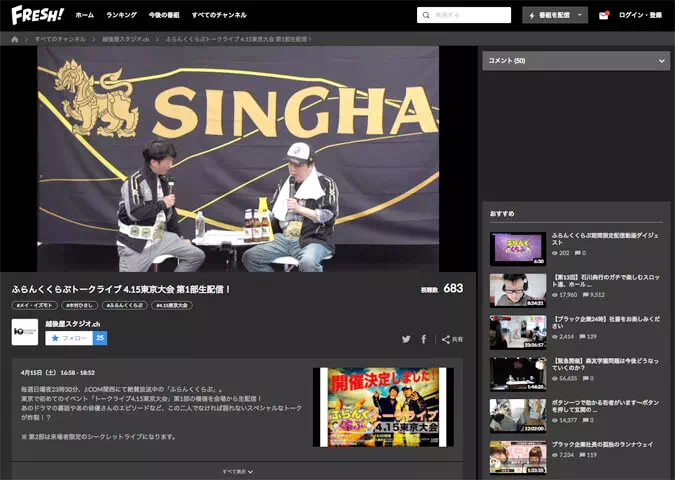
Task: Open the 越後屋スタジオ.ch channel avatar
Action: pos(25,332)
